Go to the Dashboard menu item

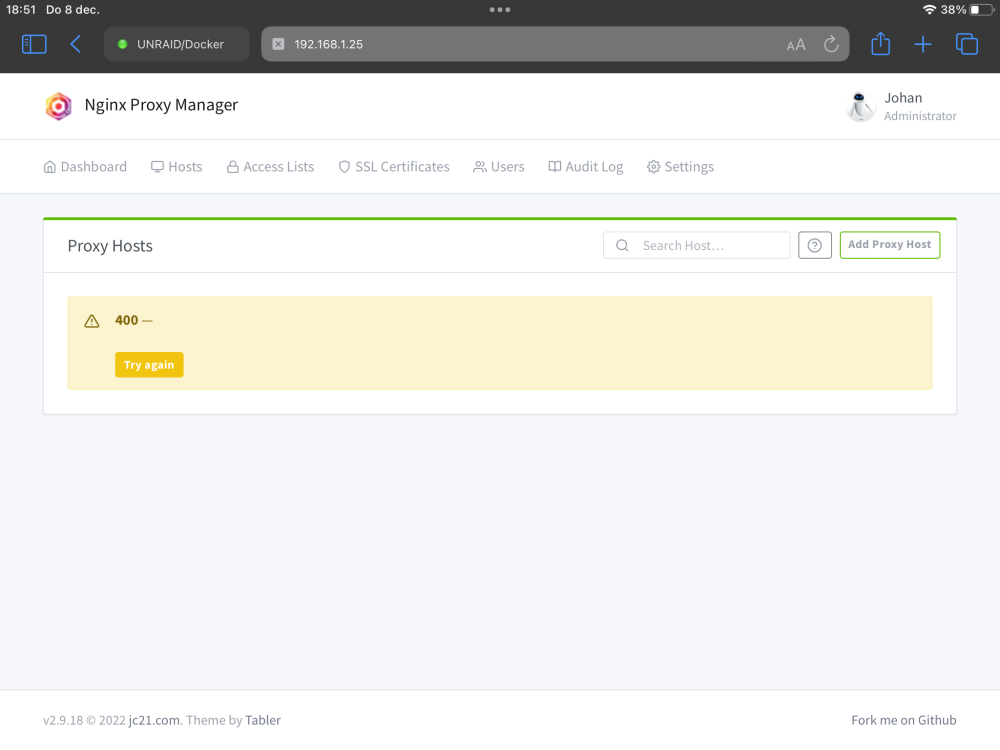[85, 166]
